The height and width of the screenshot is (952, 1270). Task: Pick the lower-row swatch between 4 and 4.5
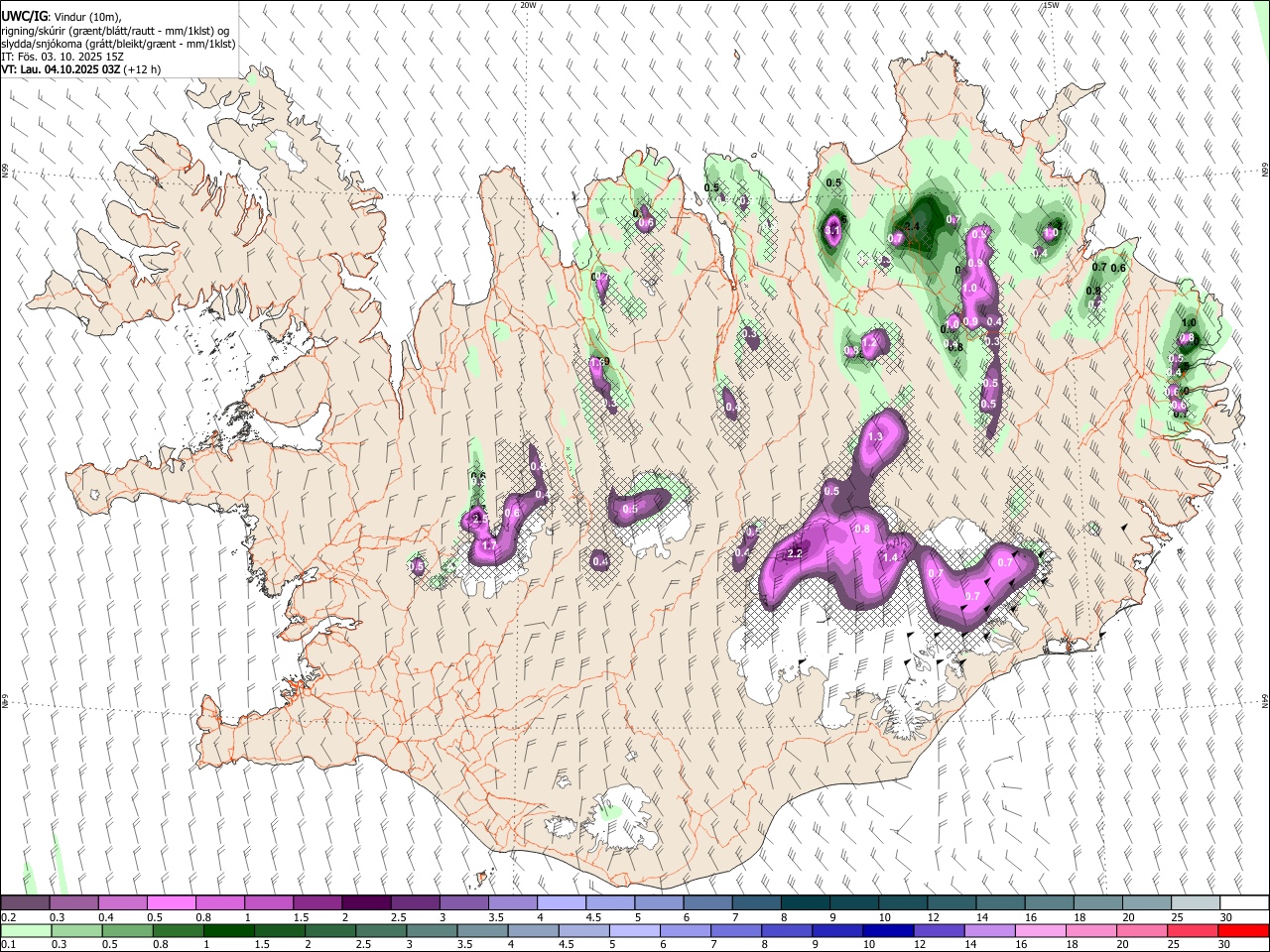click(x=533, y=930)
